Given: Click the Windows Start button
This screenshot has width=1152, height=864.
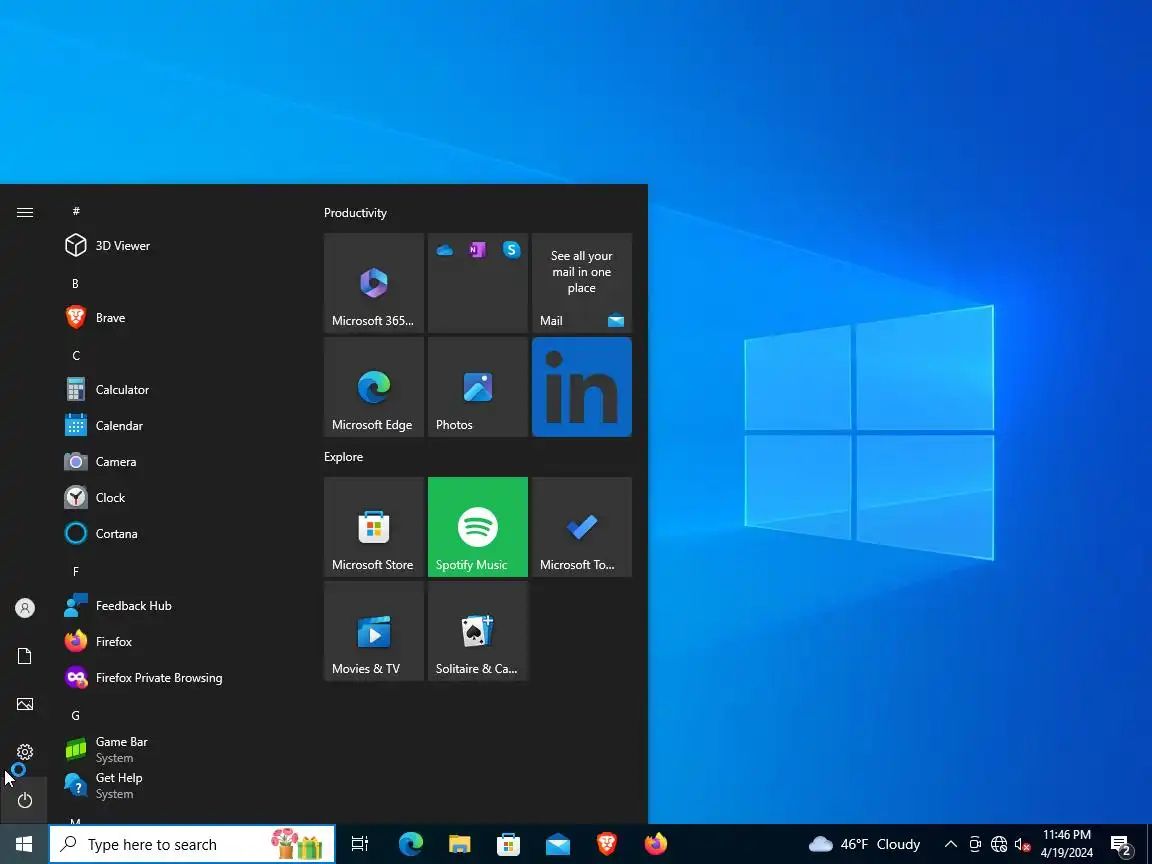Looking at the screenshot, I should [24, 844].
